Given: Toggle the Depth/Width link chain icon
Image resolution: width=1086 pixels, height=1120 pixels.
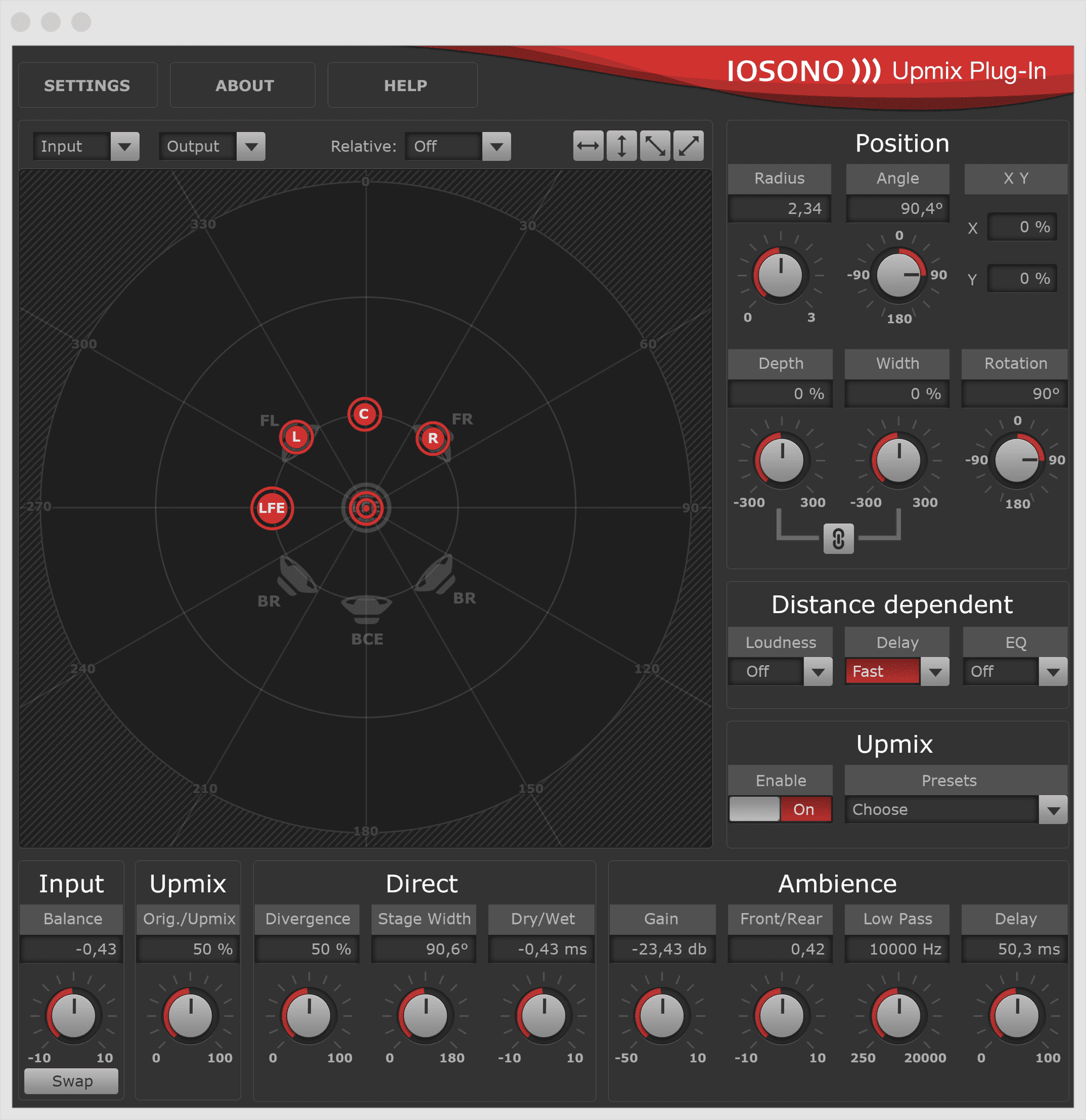Looking at the screenshot, I should (x=838, y=539).
